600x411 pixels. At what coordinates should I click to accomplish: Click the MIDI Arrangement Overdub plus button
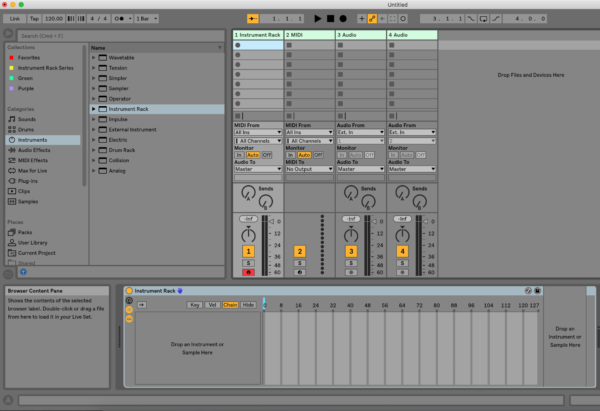pyautogui.click(x=362, y=18)
